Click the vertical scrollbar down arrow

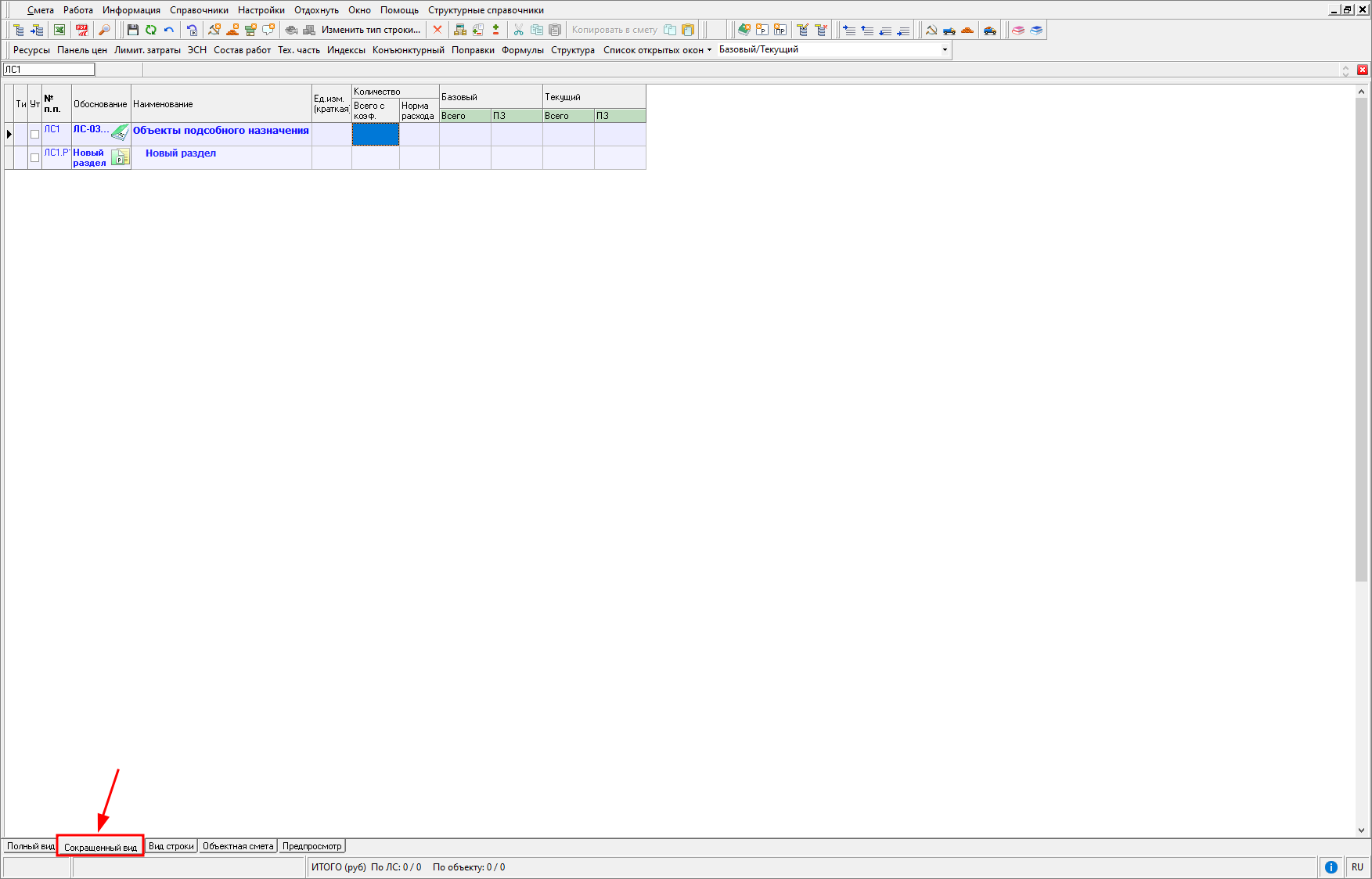tap(1361, 830)
